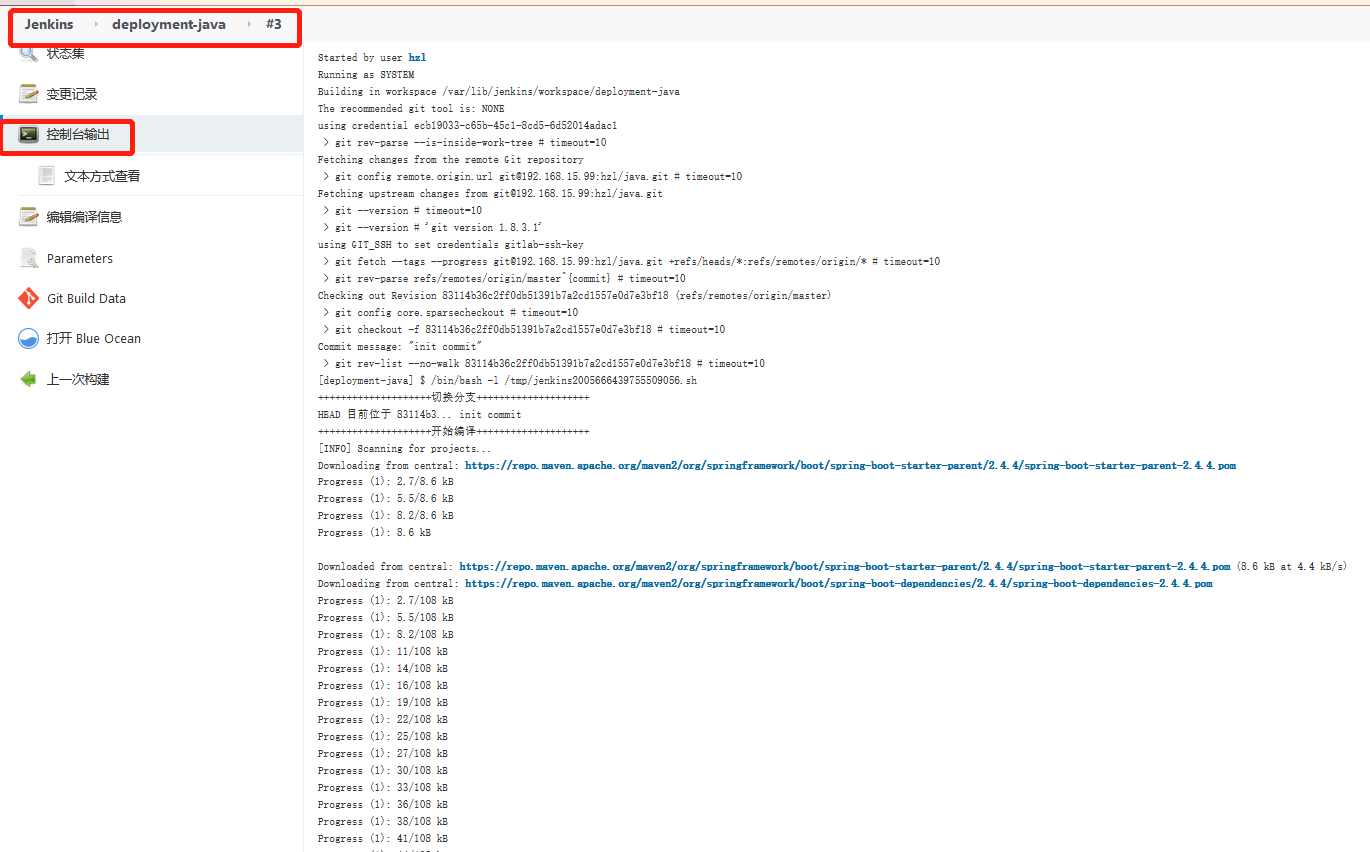
Task: Open spring-boot-starter-parent-2.4.4.pom Downloaded link
Action: coord(845,567)
